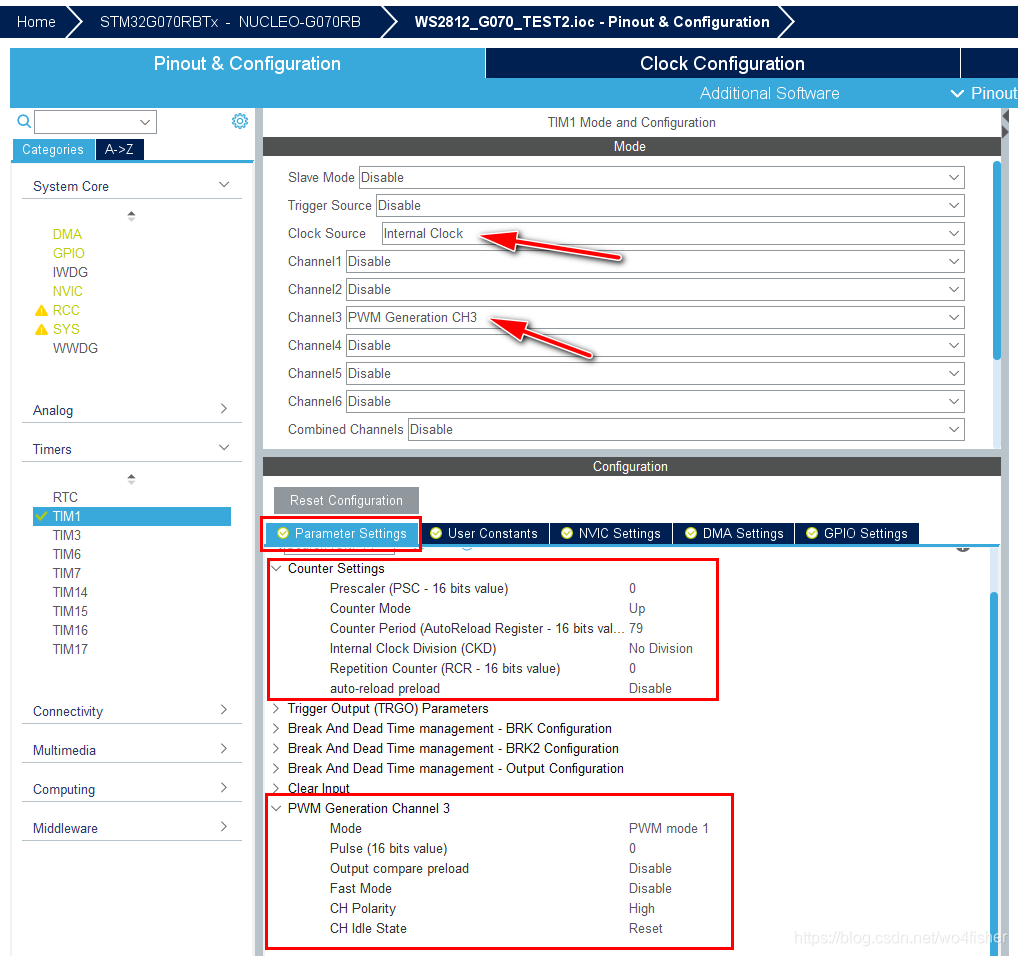Viewport: 1018px width, 956px height.
Task: Open the gear settings icon
Action: (x=240, y=121)
